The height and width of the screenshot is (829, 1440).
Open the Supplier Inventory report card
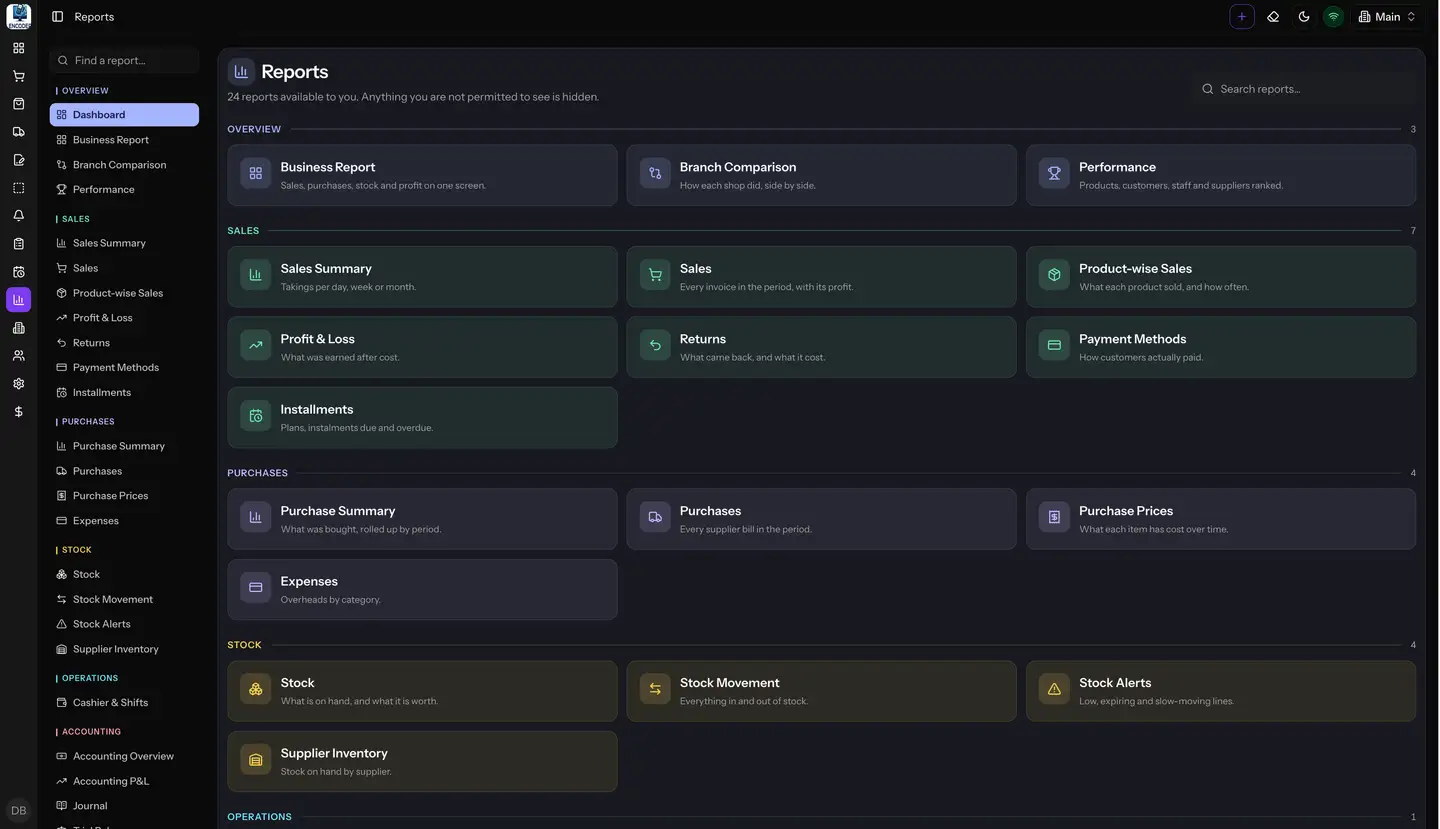[x=422, y=762]
